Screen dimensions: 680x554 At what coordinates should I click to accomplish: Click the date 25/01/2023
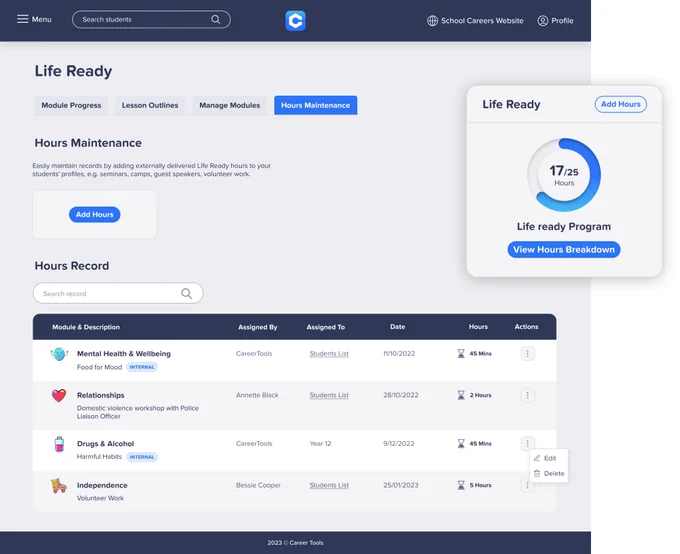click(x=401, y=485)
